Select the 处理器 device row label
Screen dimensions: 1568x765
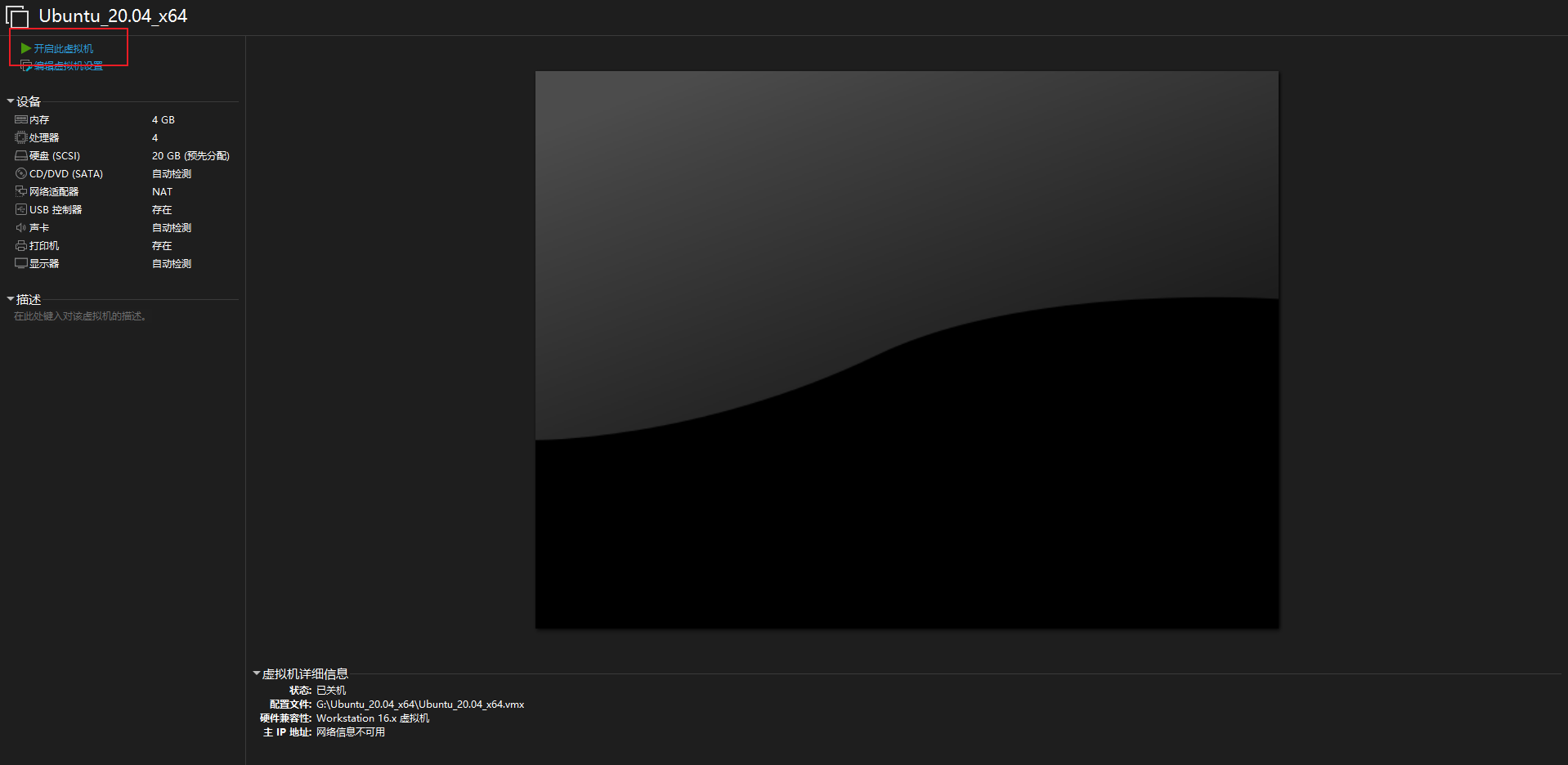[x=44, y=138]
